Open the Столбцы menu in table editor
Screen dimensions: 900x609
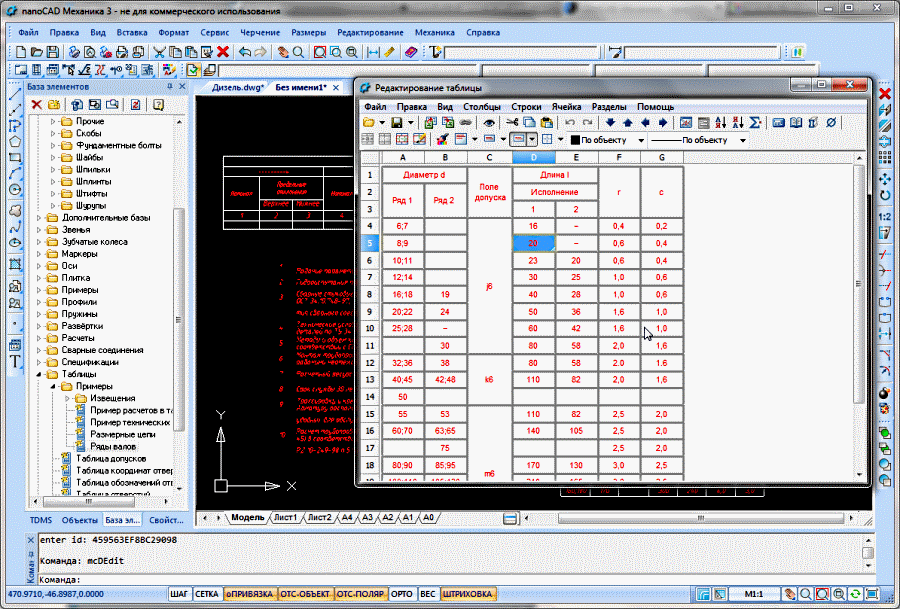482,106
